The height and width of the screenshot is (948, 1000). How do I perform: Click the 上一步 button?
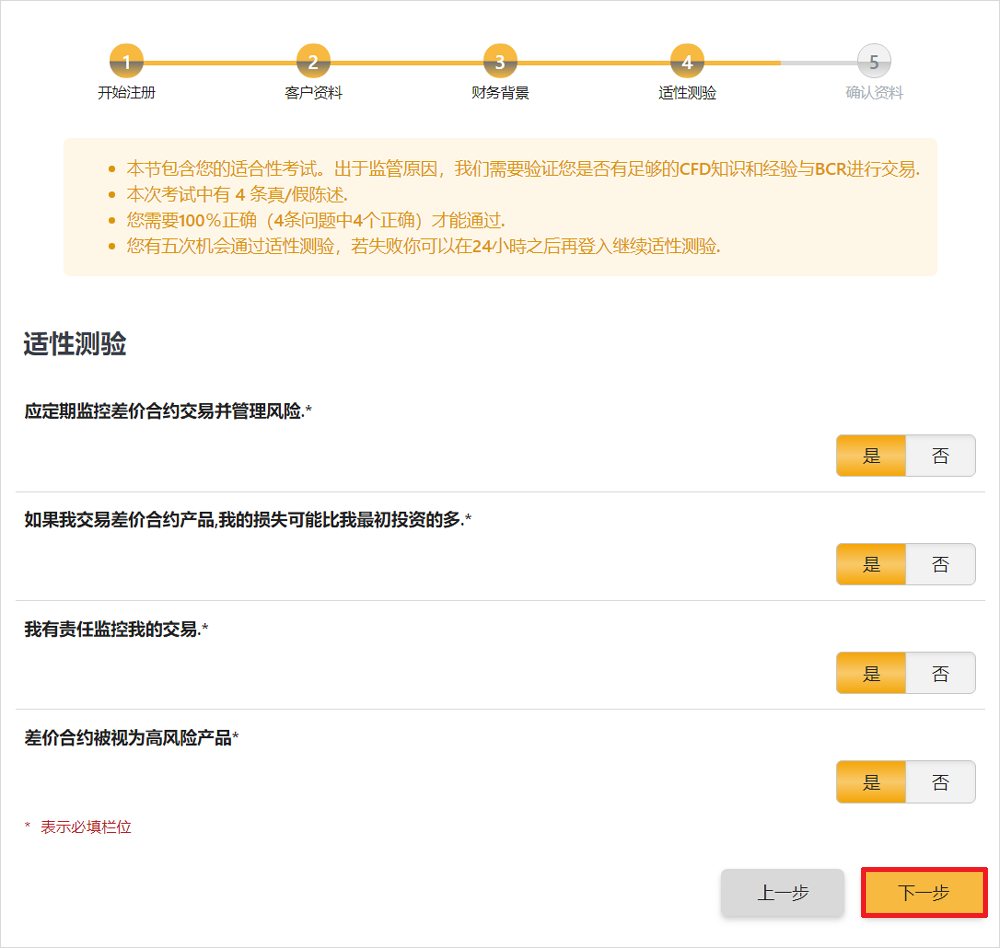pos(784,893)
